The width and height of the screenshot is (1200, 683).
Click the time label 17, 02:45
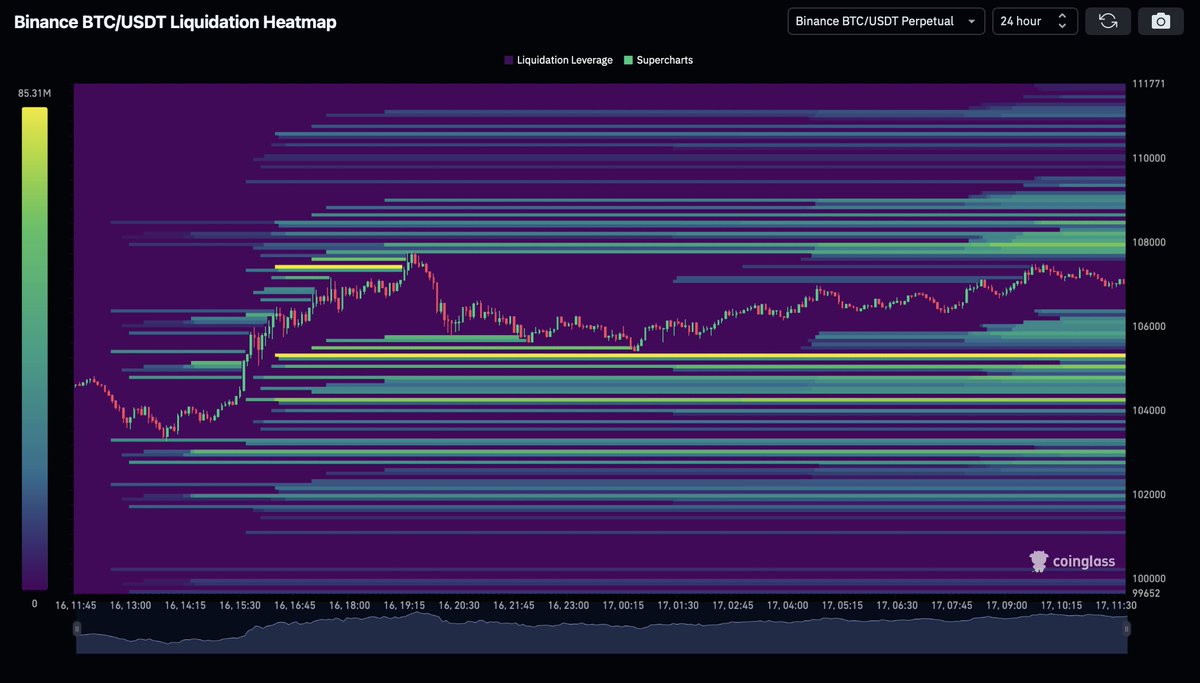pyautogui.click(x=734, y=606)
